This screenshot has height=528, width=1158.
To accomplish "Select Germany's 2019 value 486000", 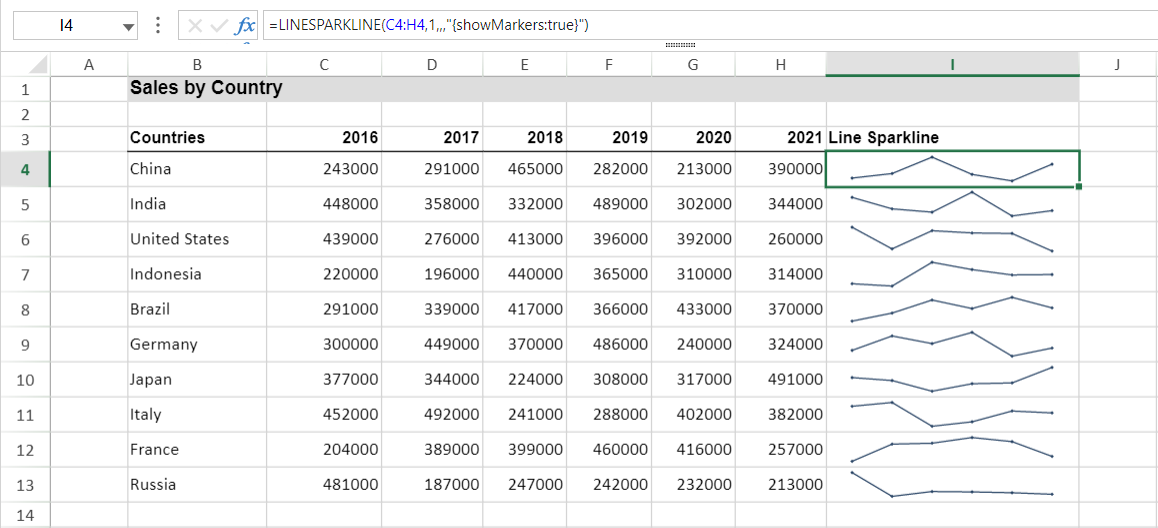I will [609, 344].
